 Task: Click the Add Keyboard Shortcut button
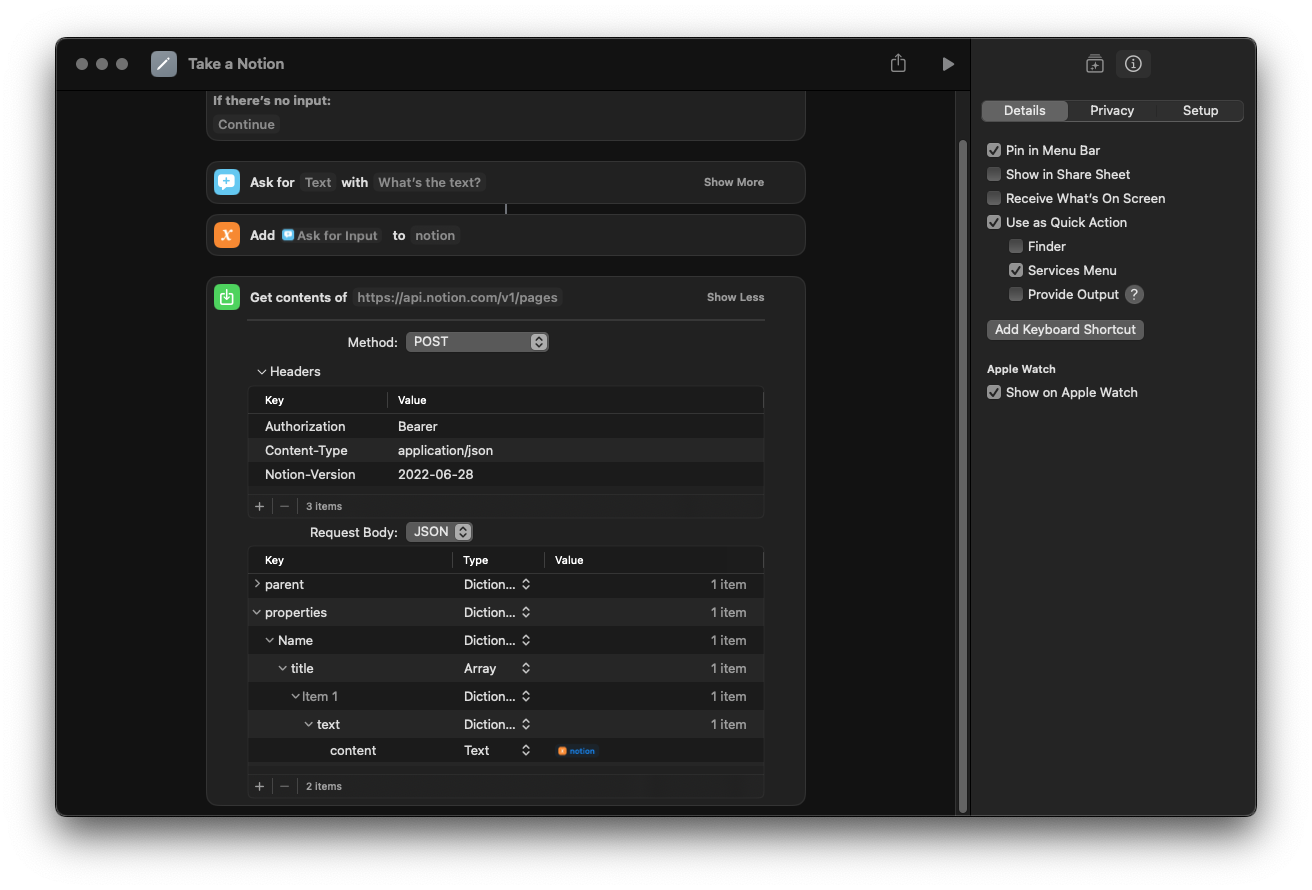click(1065, 329)
